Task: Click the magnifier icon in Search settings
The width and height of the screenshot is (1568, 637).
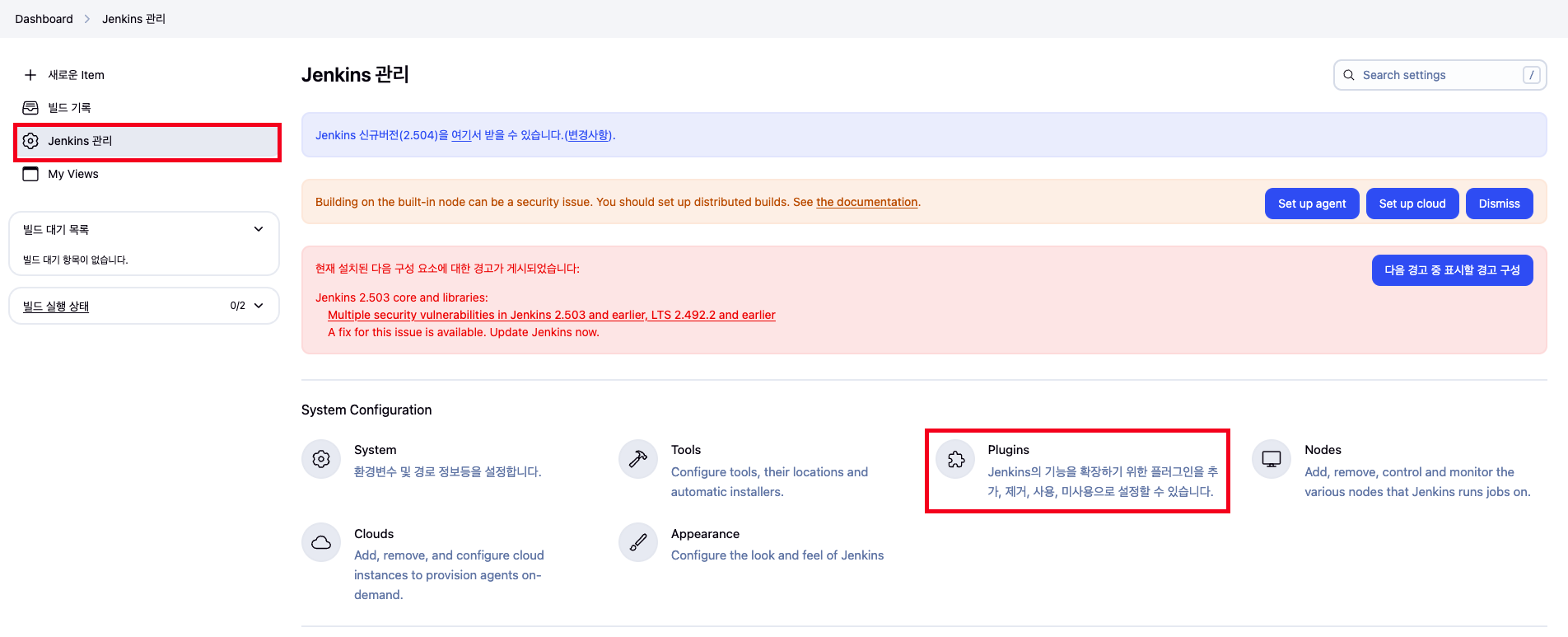Action: tap(1349, 75)
